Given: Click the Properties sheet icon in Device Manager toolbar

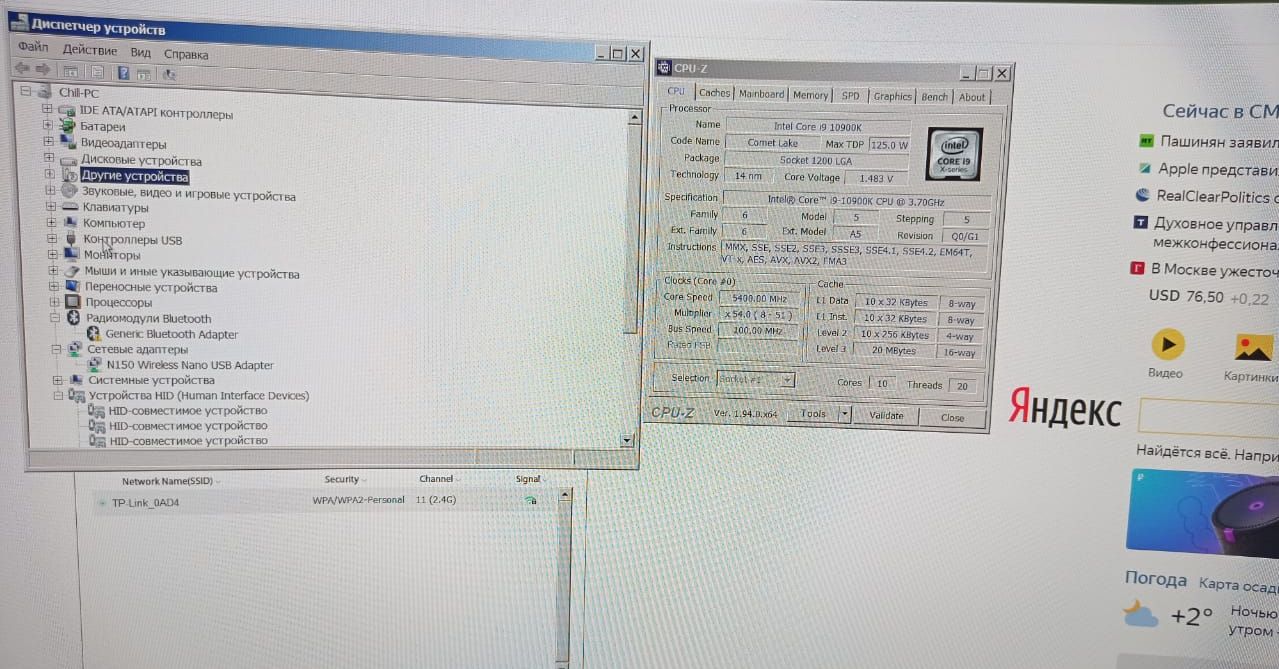Looking at the screenshot, I should pos(97,72).
